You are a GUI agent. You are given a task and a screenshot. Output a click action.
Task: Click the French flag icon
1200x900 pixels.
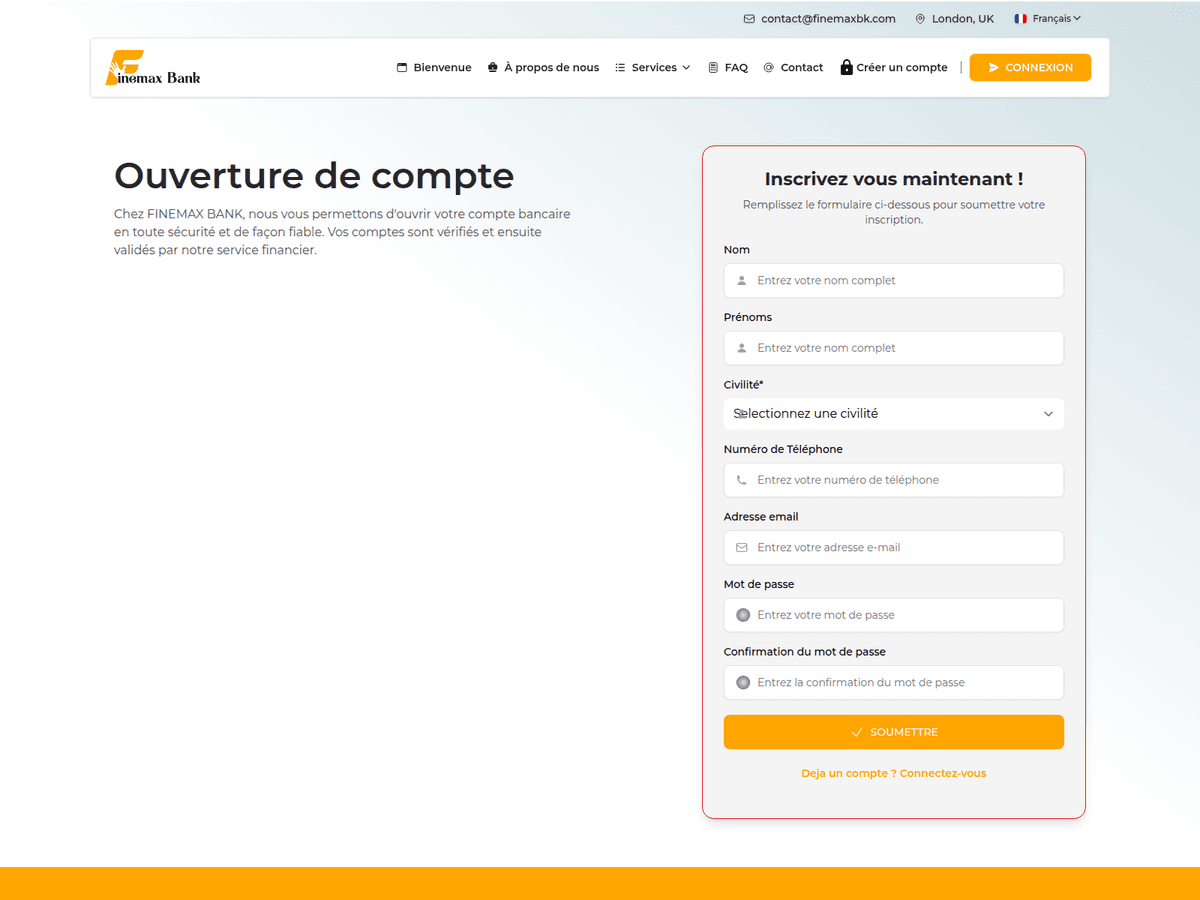(x=1021, y=19)
